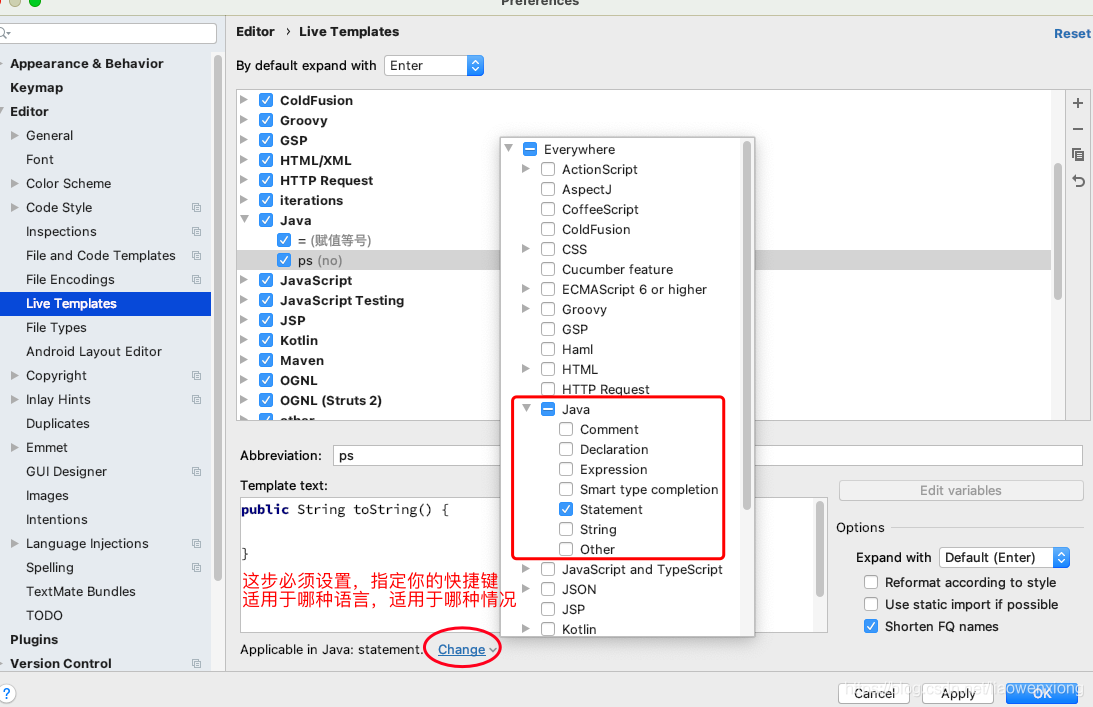
Task: Expand the General settings node
Action: (x=15, y=135)
